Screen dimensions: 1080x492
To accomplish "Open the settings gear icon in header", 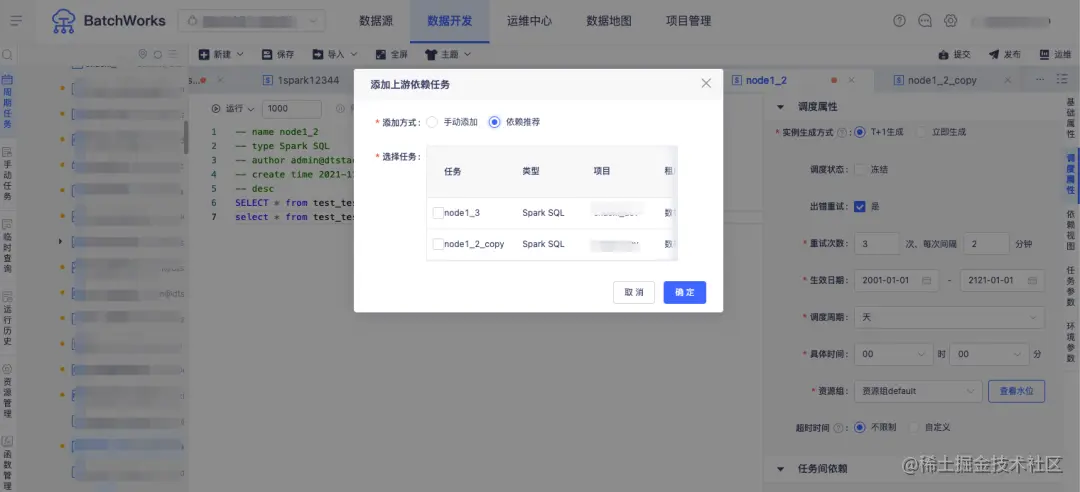I will (x=951, y=21).
